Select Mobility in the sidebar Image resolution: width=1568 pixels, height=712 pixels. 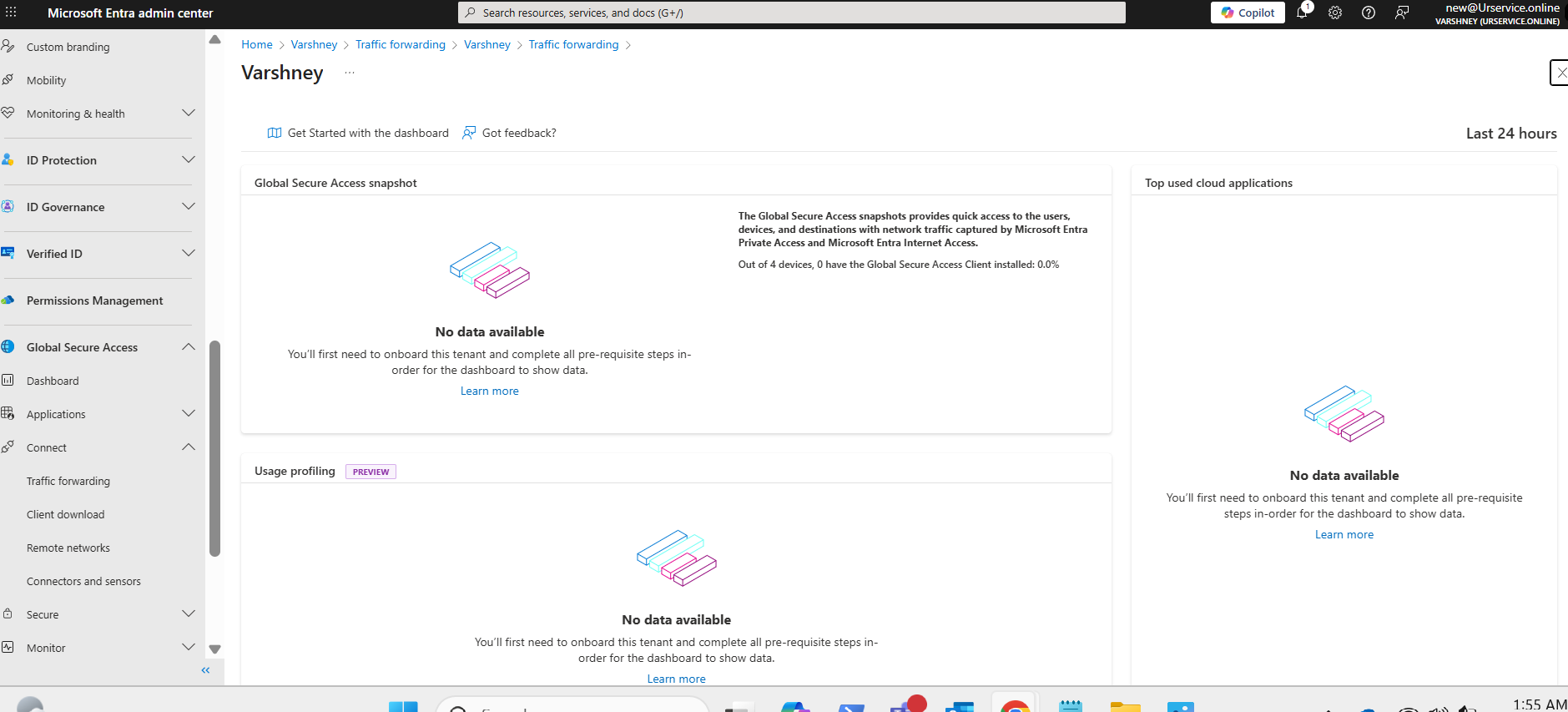point(47,80)
